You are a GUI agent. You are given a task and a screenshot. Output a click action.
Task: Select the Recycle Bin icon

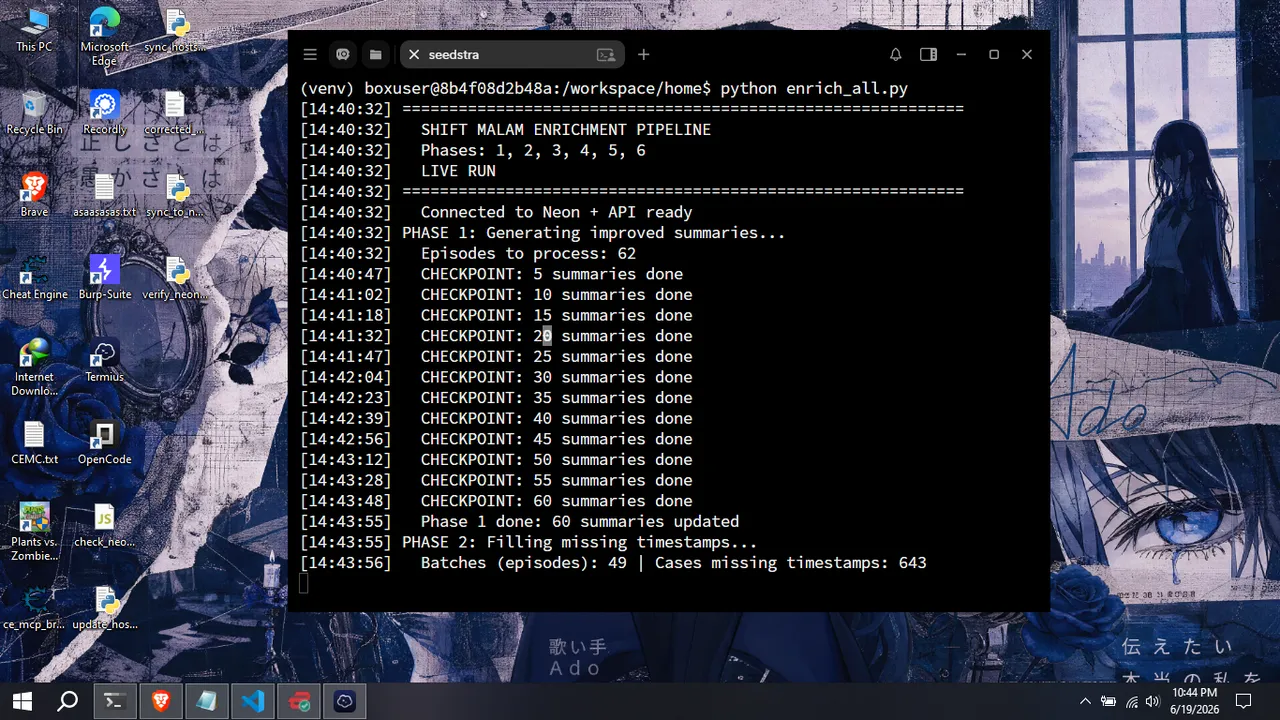(34, 113)
